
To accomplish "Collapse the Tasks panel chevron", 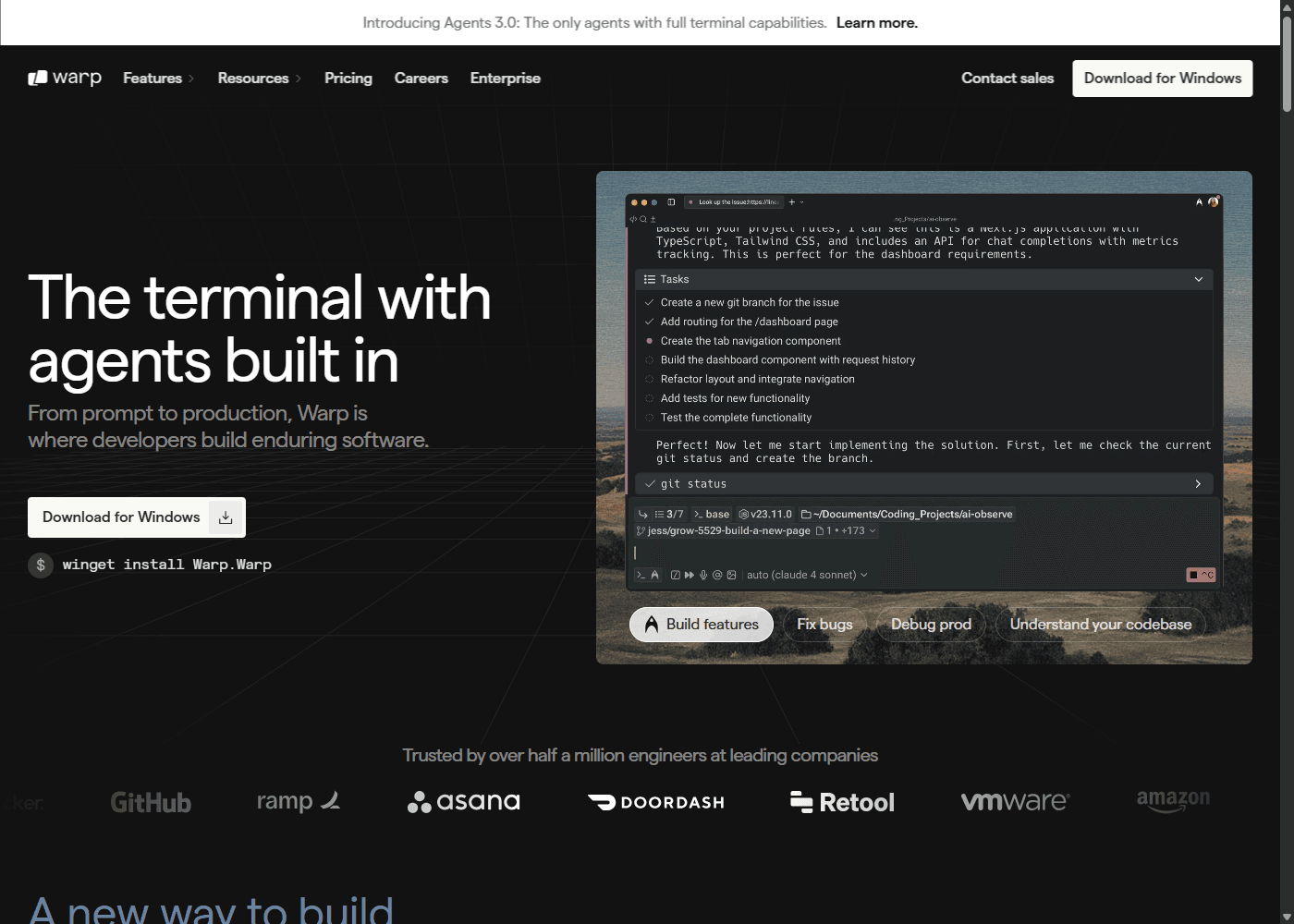I will [1199, 279].
